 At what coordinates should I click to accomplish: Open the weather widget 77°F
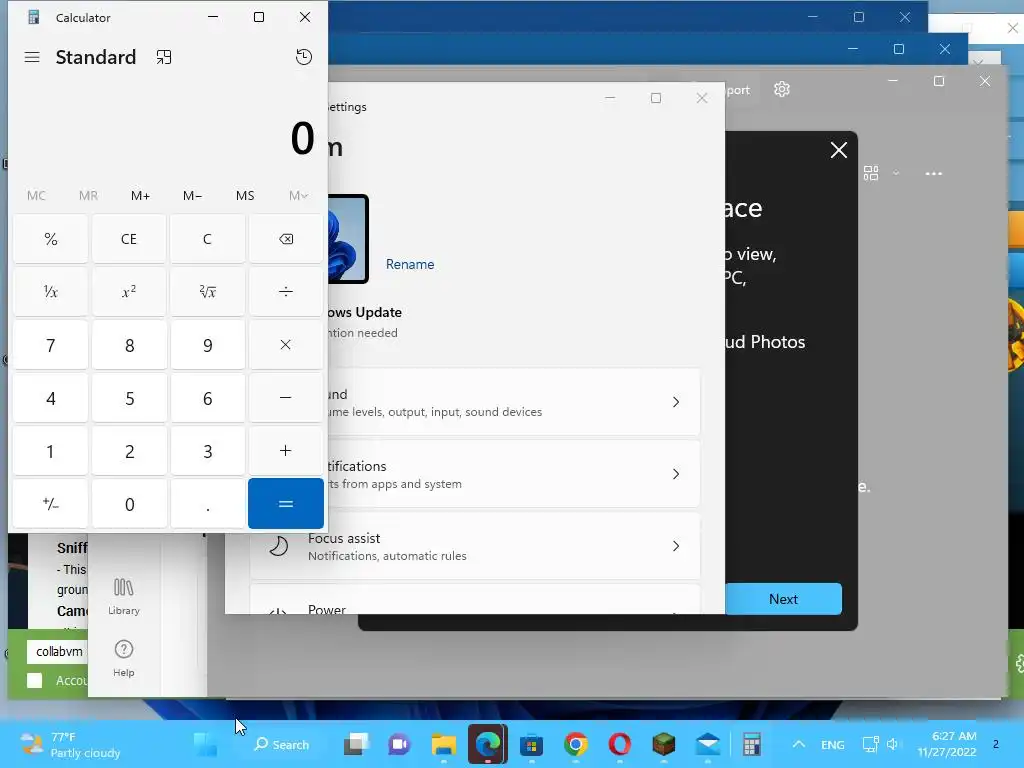point(71,744)
